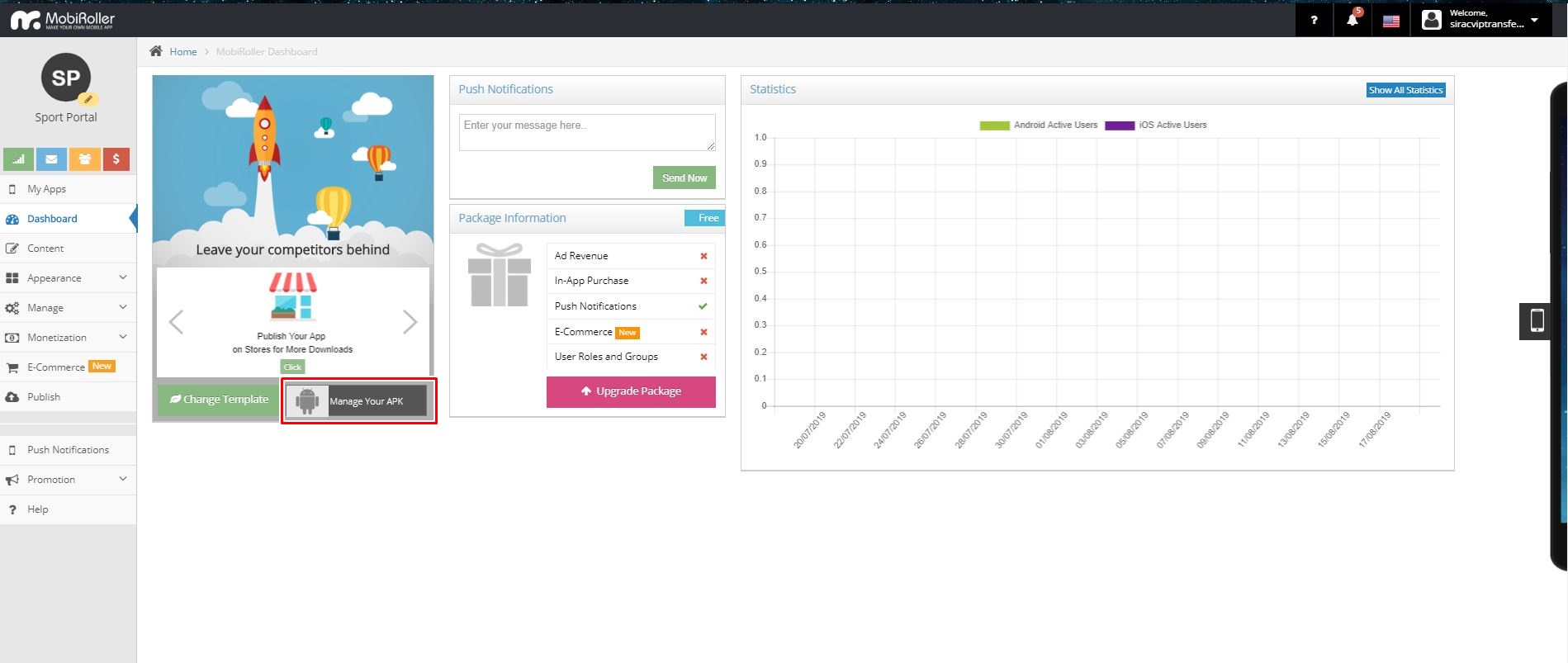Click the home icon in breadcrumb
The image size is (1568, 663).
tap(156, 51)
